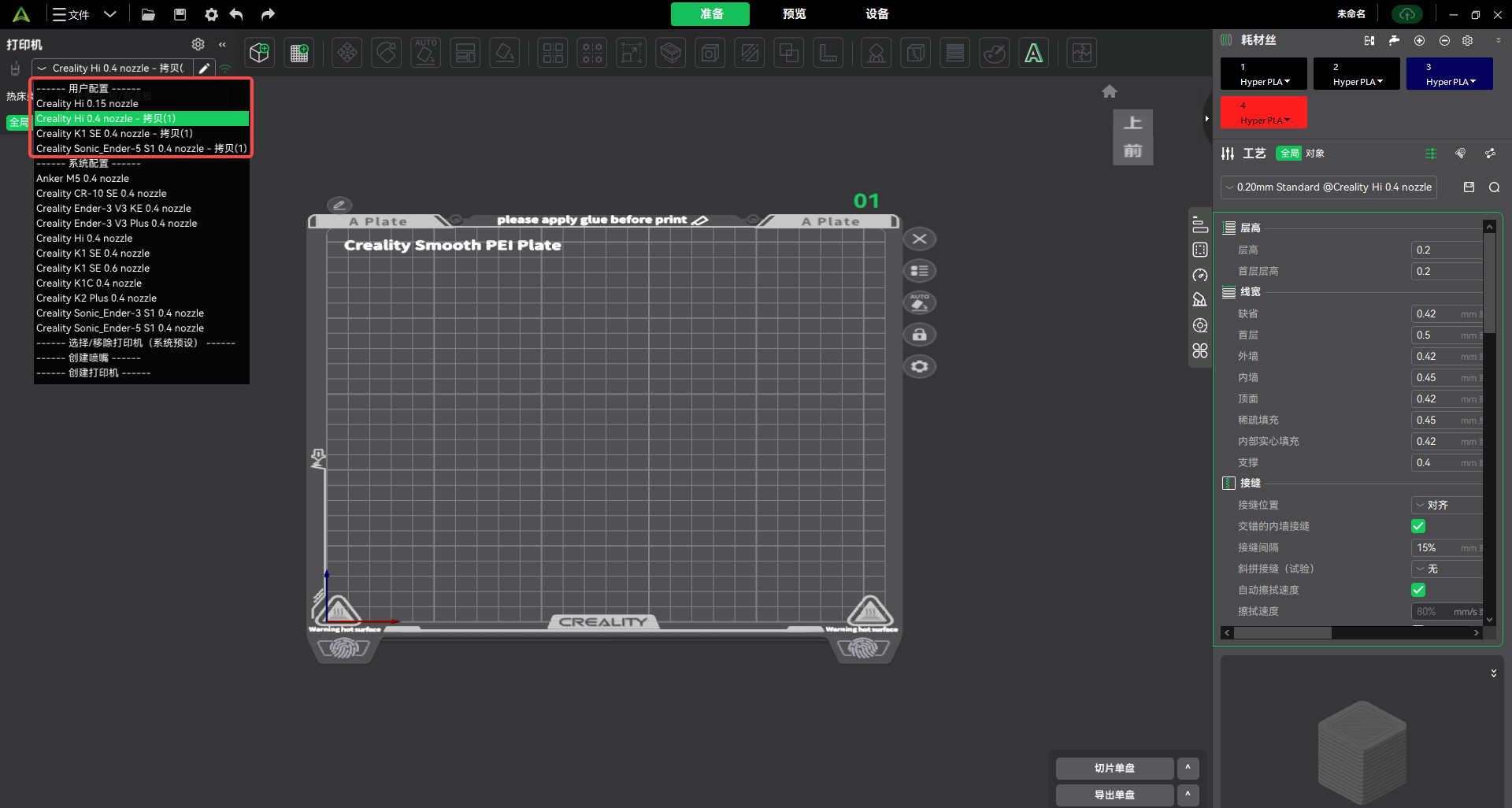Open filament 4 Hyper PLA dropdown
1512x808 pixels.
pos(1264,113)
